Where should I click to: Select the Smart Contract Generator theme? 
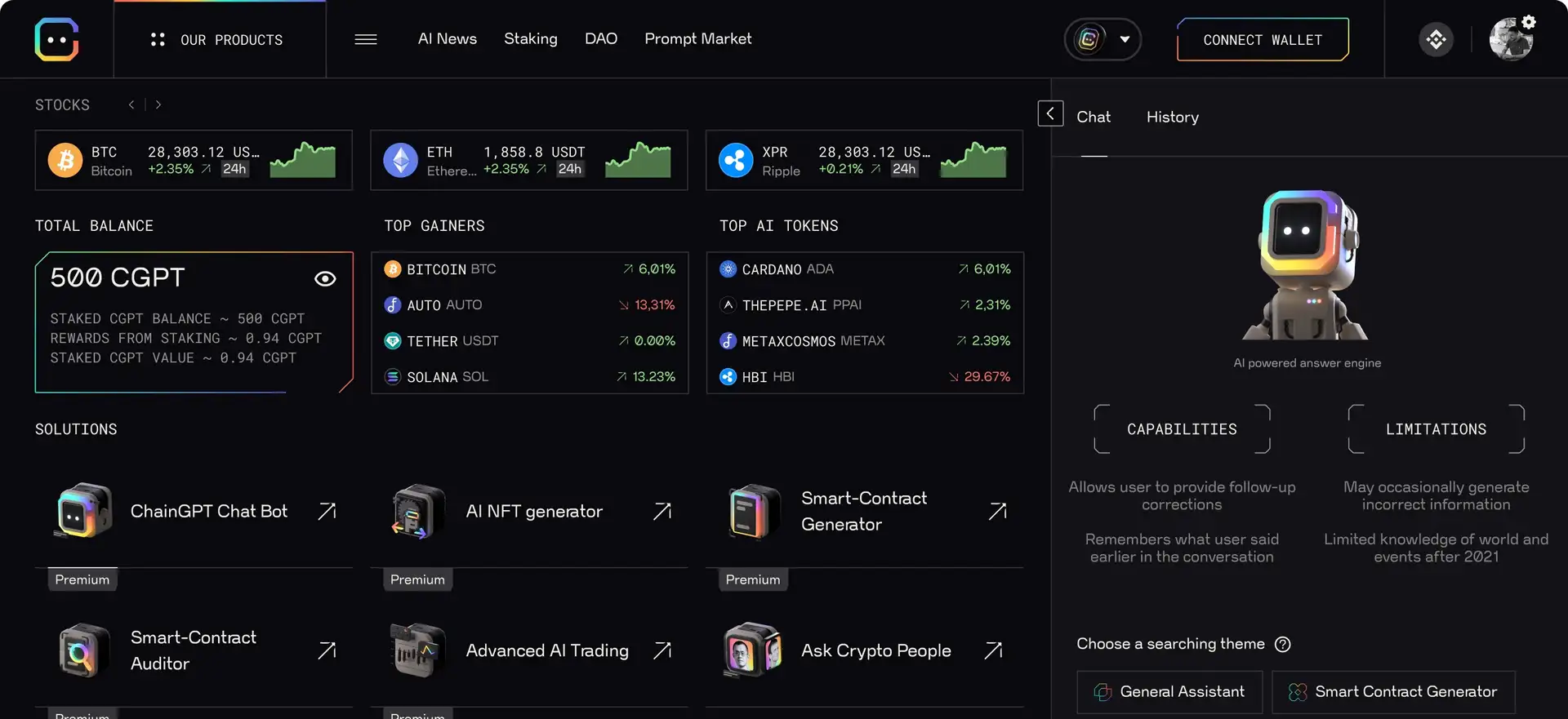(1393, 692)
